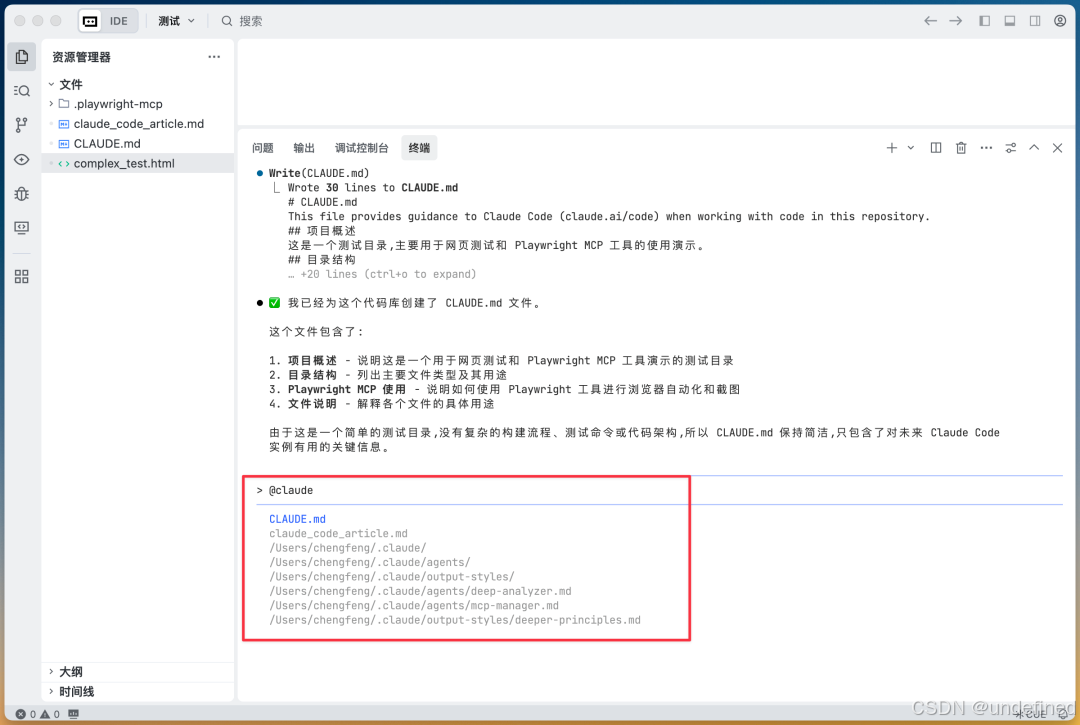
Task: Toggle the bottom panel layout icon
Action: click(1010, 21)
